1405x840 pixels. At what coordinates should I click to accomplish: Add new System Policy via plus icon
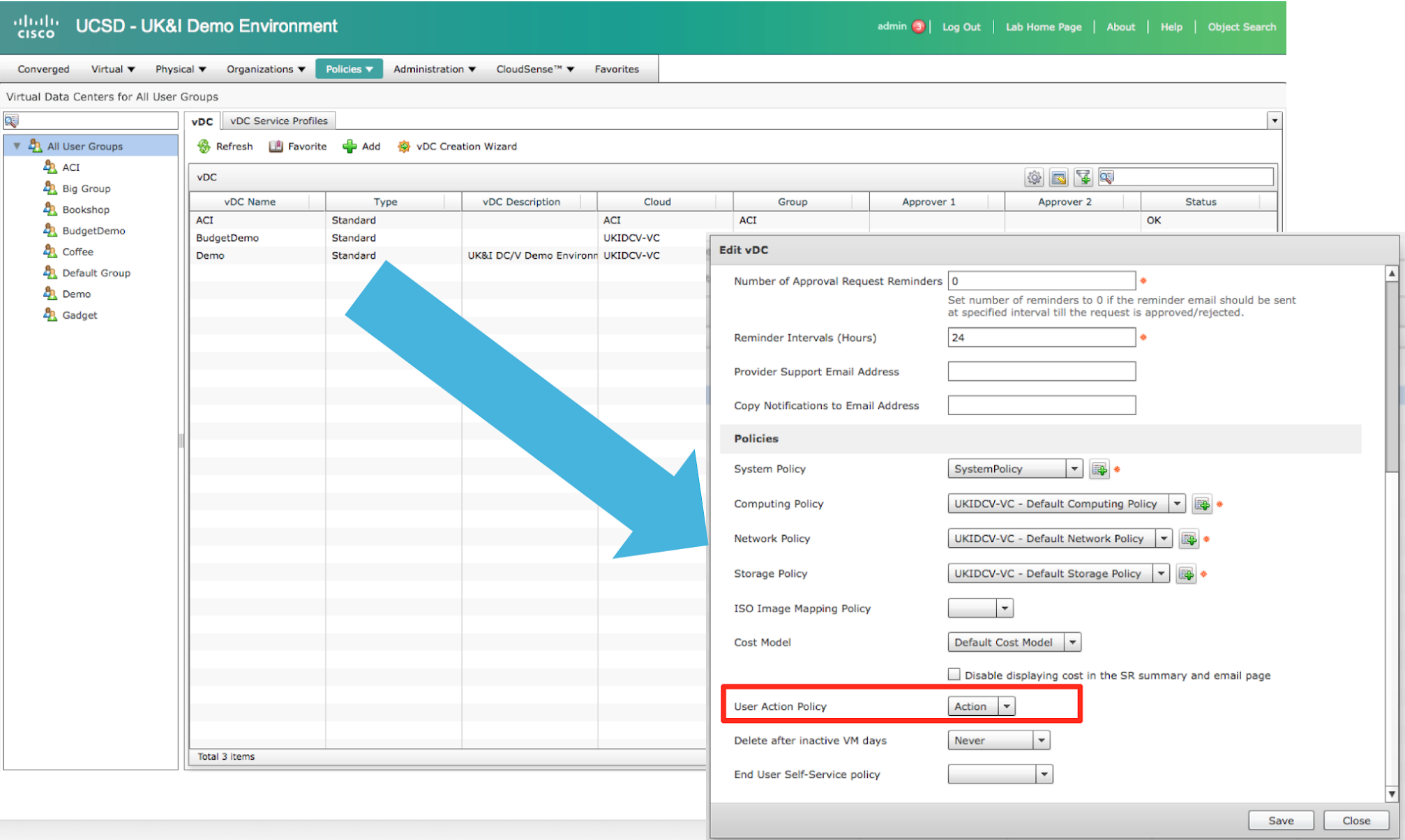click(x=1099, y=470)
